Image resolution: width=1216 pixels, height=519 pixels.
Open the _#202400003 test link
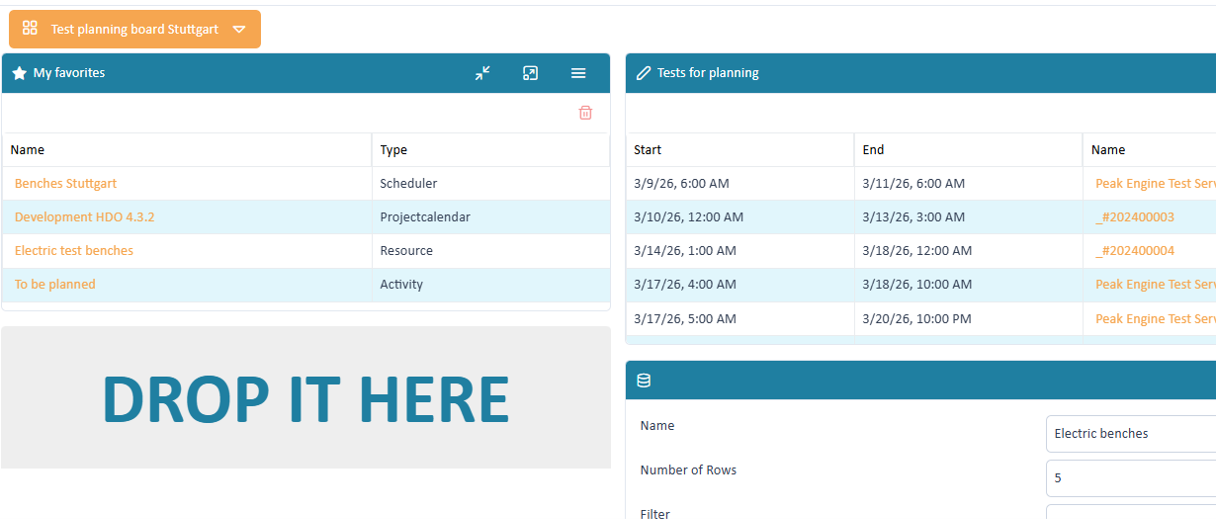[x=1135, y=217]
